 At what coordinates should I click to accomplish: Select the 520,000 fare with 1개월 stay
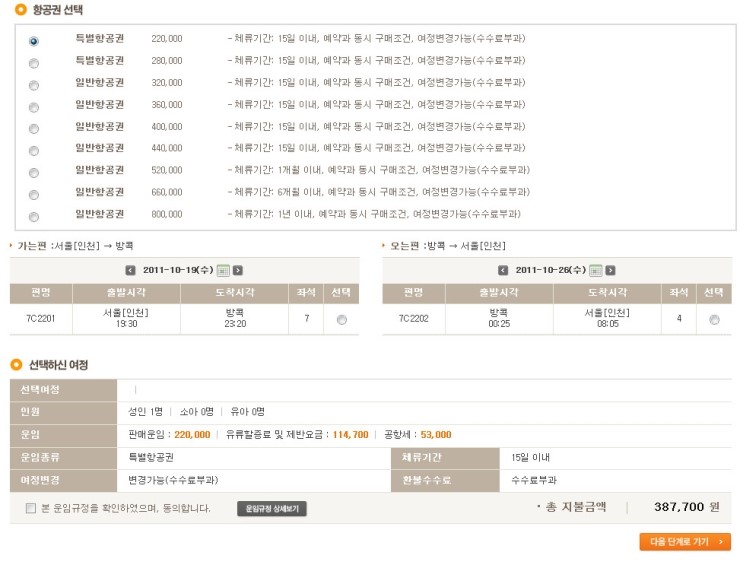click(x=34, y=172)
